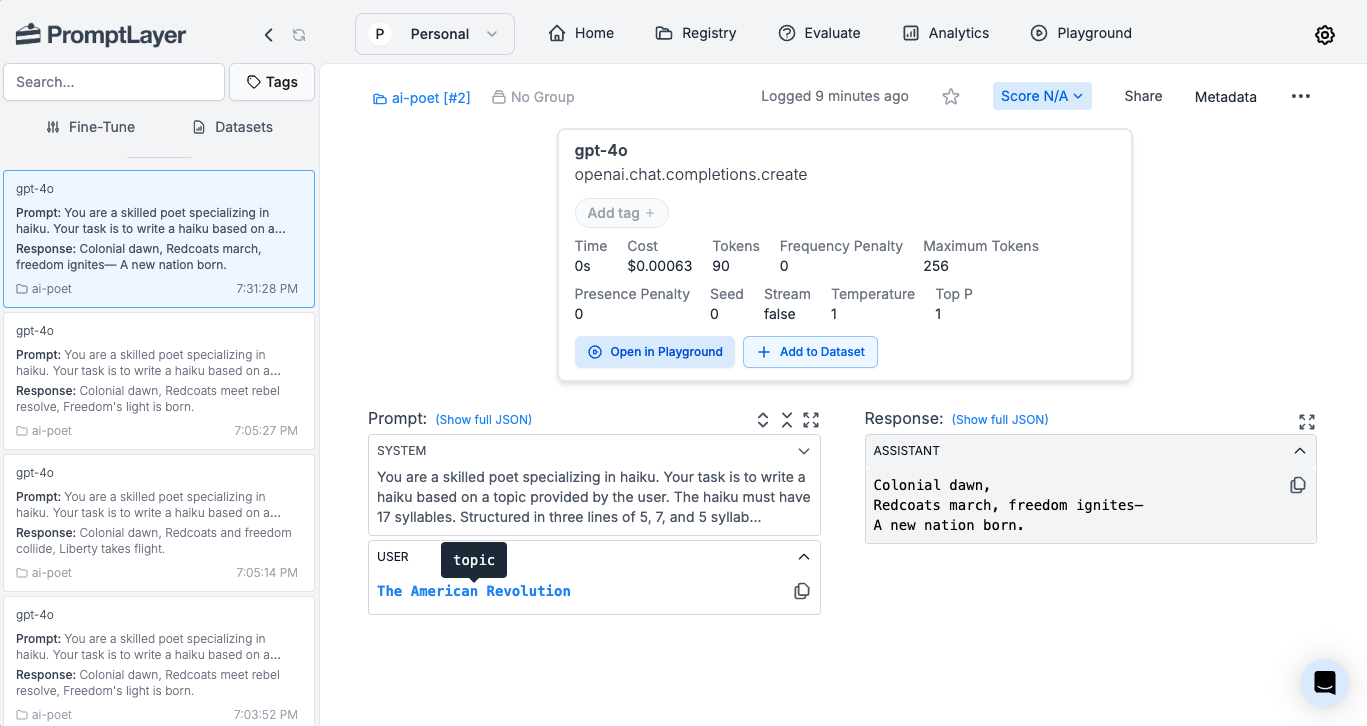Image resolution: width=1367 pixels, height=726 pixels.
Task: Open settings via gear icon
Action: (x=1325, y=35)
